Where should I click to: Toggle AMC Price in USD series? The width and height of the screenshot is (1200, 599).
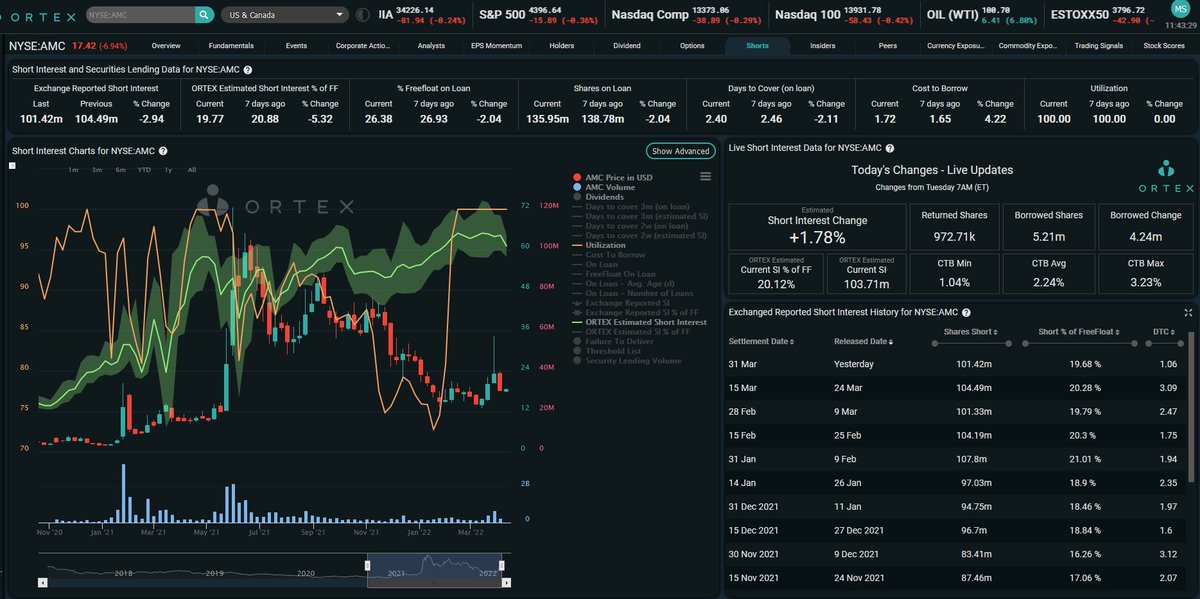[x=613, y=177]
